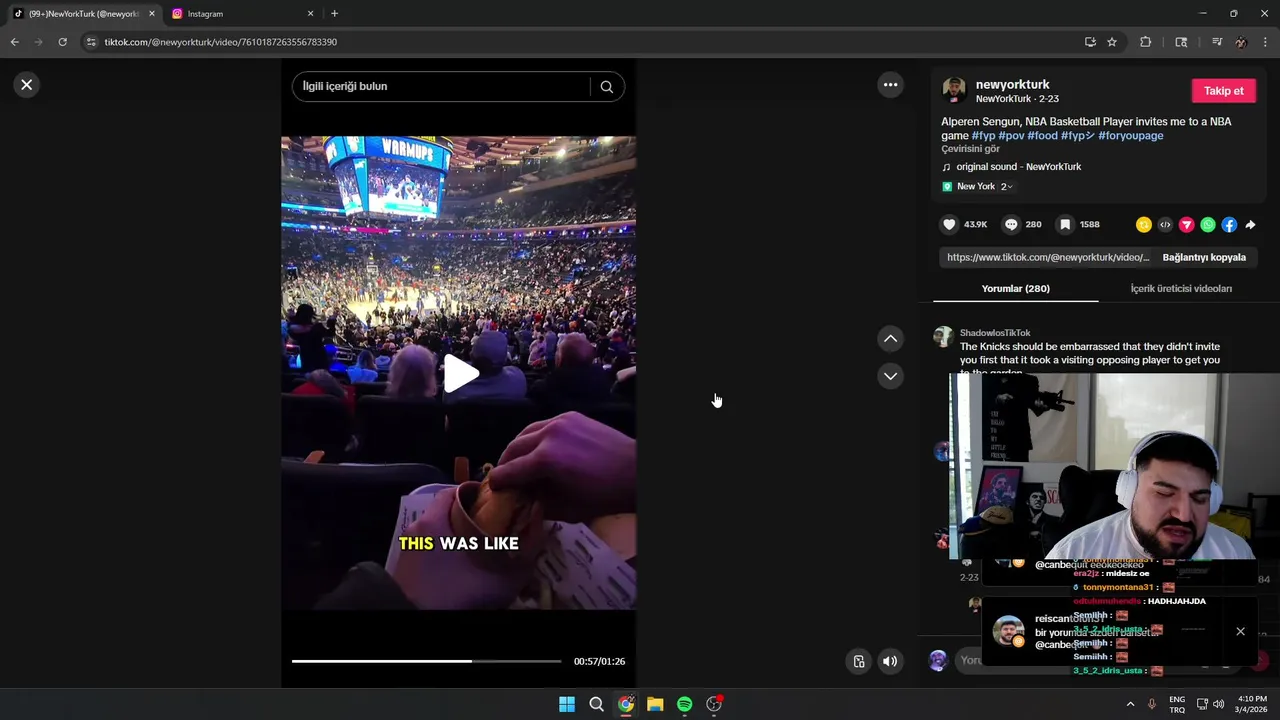Viewport: 1280px width, 720px height.
Task: Switch to the Instagram browser tab
Action: click(x=240, y=14)
